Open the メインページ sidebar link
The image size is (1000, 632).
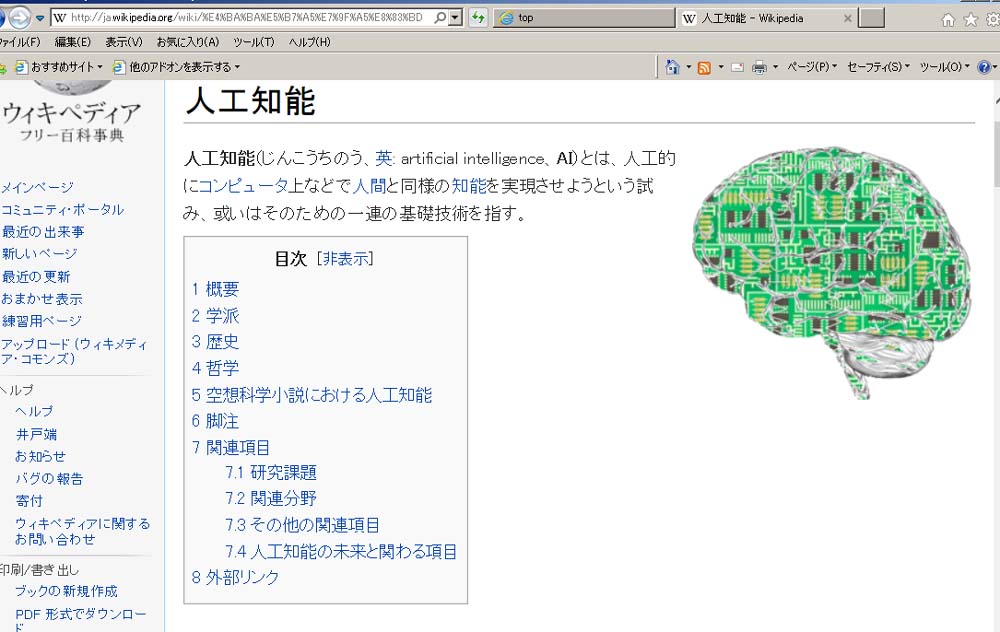(x=37, y=187)
